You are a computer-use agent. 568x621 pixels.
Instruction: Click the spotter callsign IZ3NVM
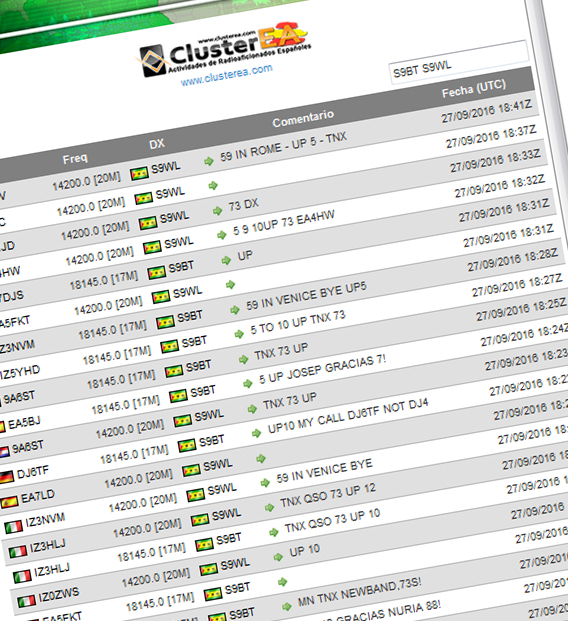(x=45, y=520)
